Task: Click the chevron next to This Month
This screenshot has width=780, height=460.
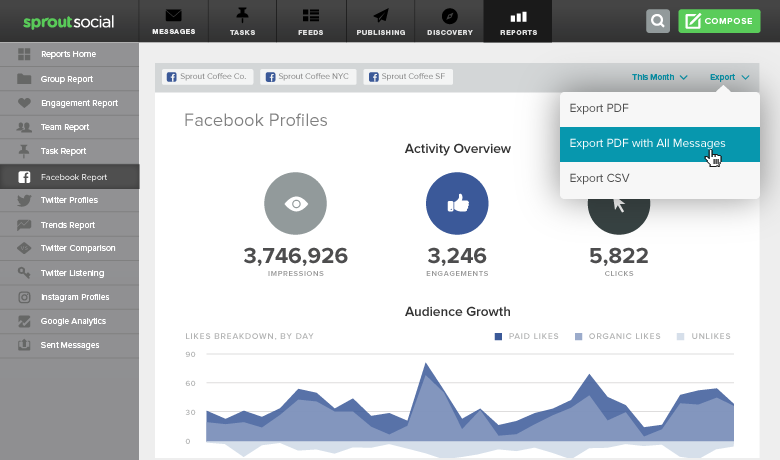Action: 683,77
